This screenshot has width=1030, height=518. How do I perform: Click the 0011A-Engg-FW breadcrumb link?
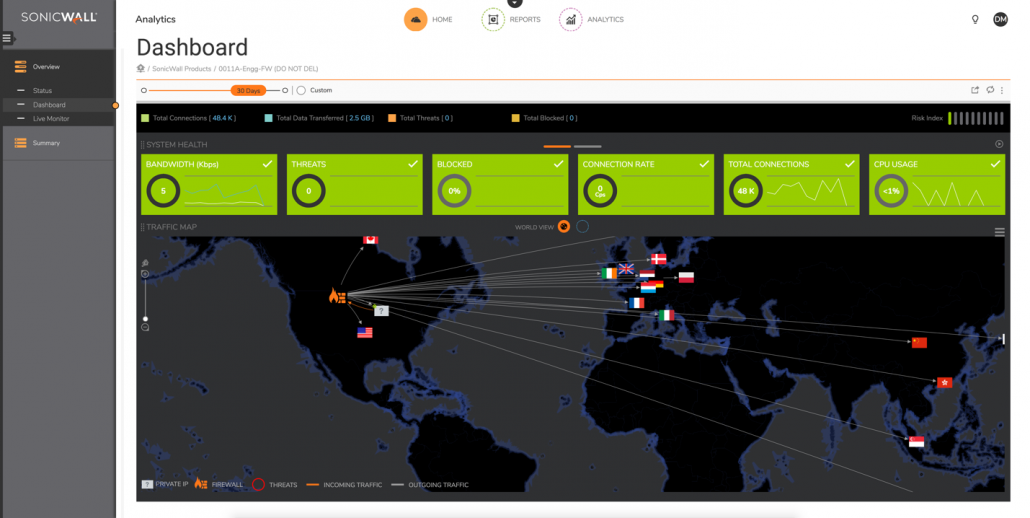tap(268, 69)
